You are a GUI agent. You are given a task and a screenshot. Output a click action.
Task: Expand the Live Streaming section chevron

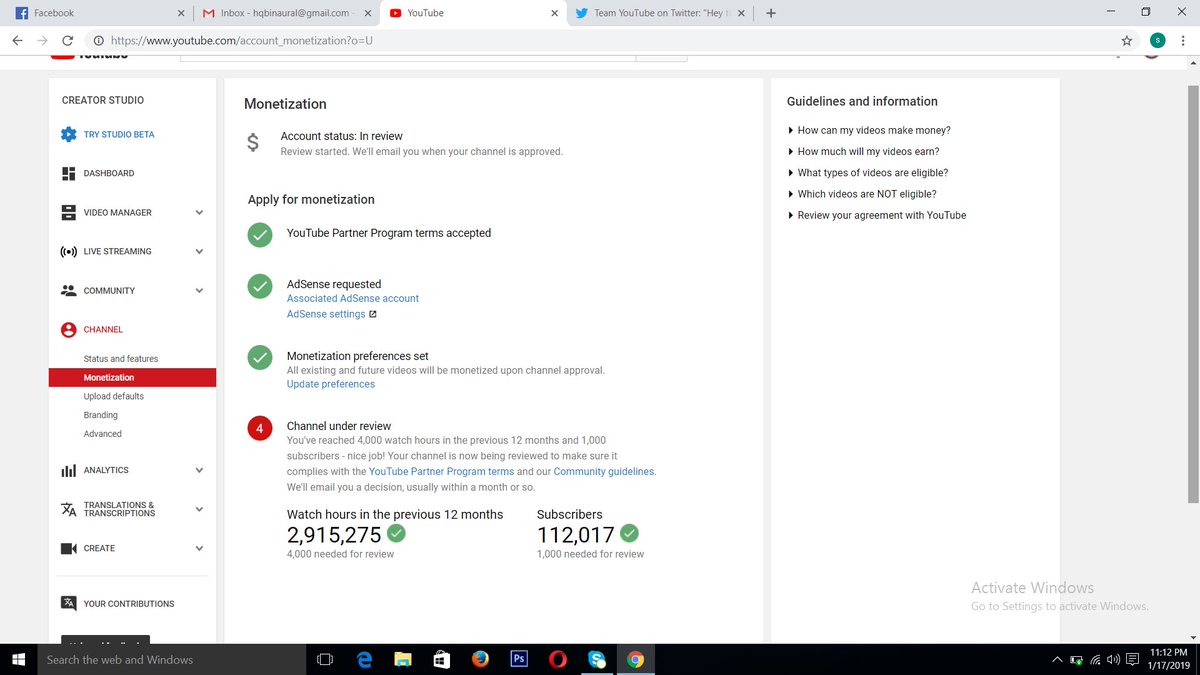pyautogui.click(x=199, y=251)
